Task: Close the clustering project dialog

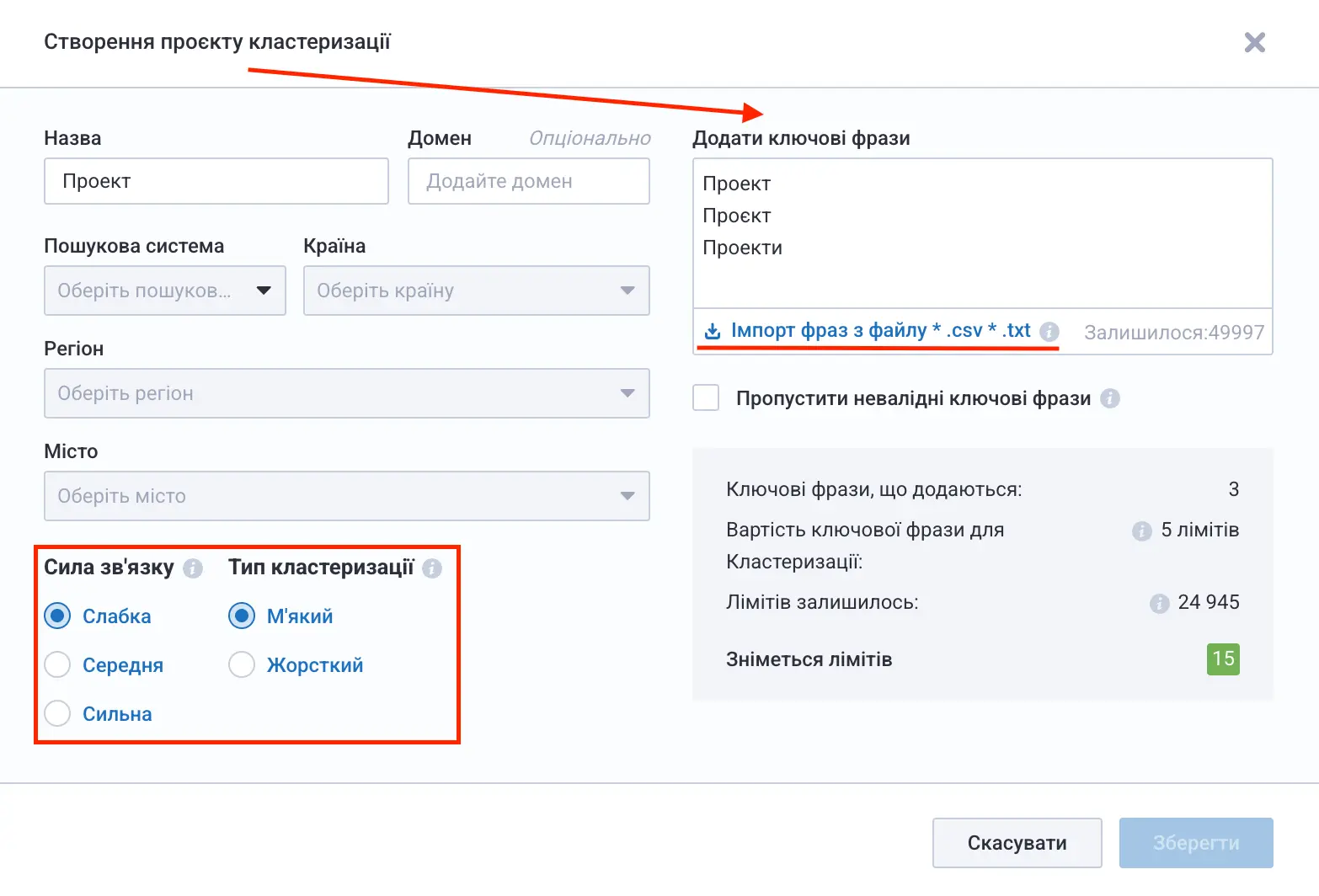Action: [1254, 42]
